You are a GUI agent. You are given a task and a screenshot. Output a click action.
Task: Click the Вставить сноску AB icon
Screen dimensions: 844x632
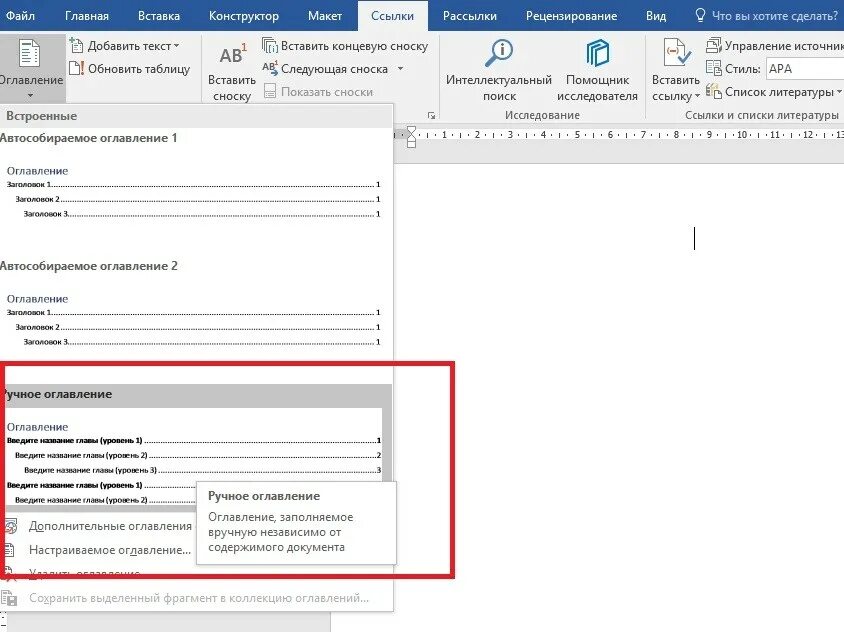[x=233, y=55]
